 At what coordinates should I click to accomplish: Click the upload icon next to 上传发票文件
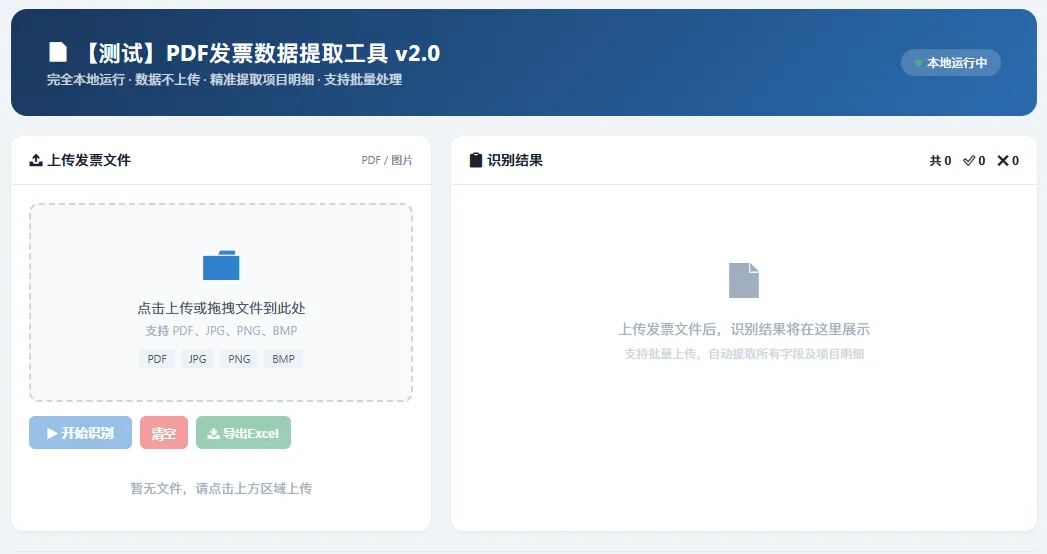[36, 160]
